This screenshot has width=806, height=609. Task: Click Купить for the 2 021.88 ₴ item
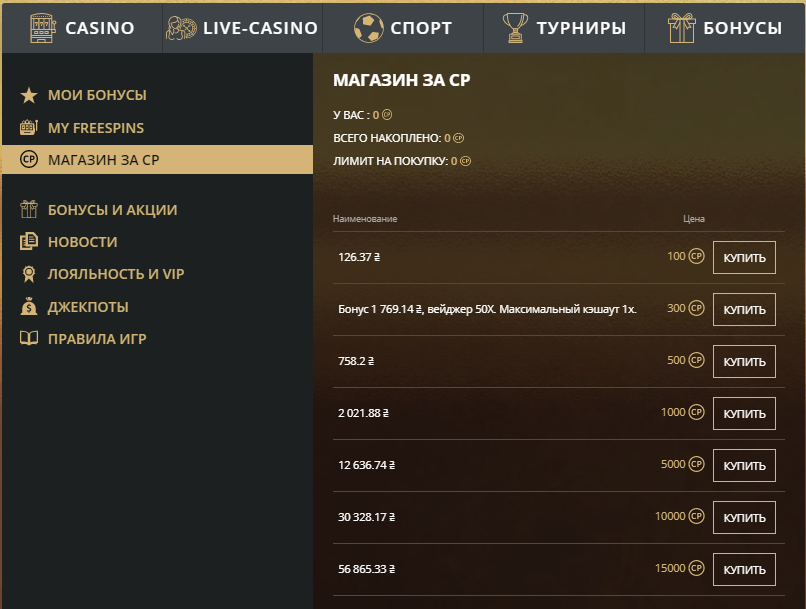coord(744,413)
